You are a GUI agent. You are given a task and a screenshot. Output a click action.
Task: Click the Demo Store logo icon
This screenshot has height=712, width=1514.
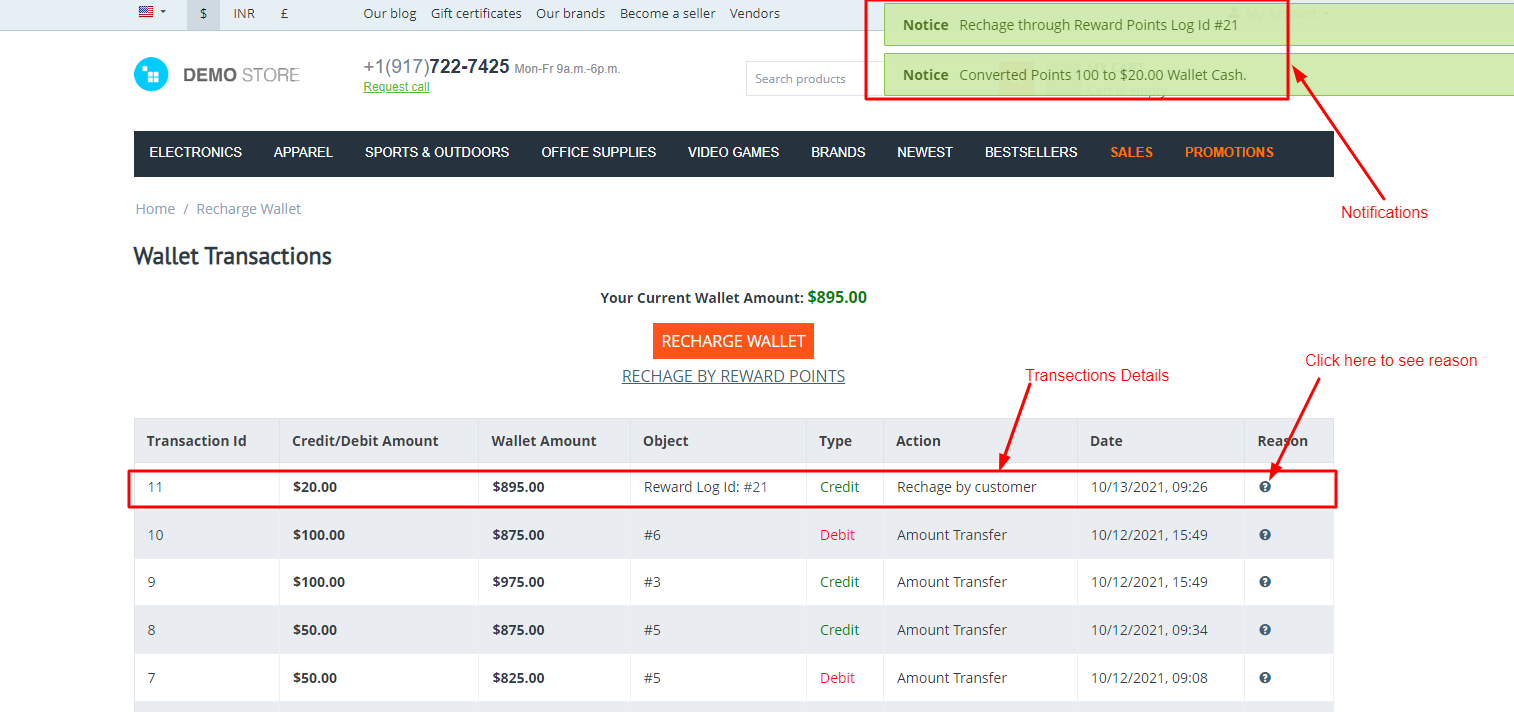[x=151, y=75]
